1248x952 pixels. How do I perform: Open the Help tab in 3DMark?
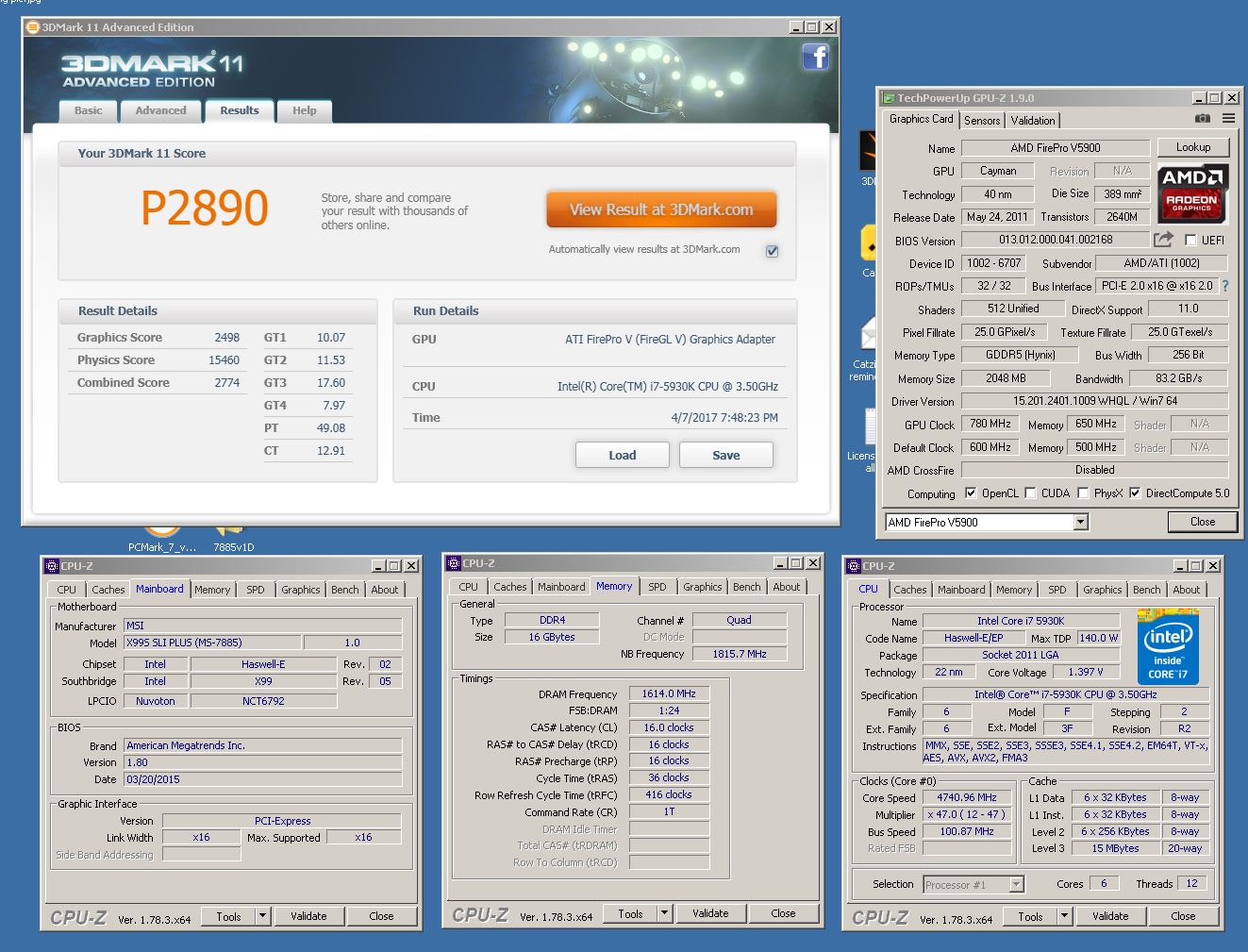pyautogui.click(x=305, y=110)
